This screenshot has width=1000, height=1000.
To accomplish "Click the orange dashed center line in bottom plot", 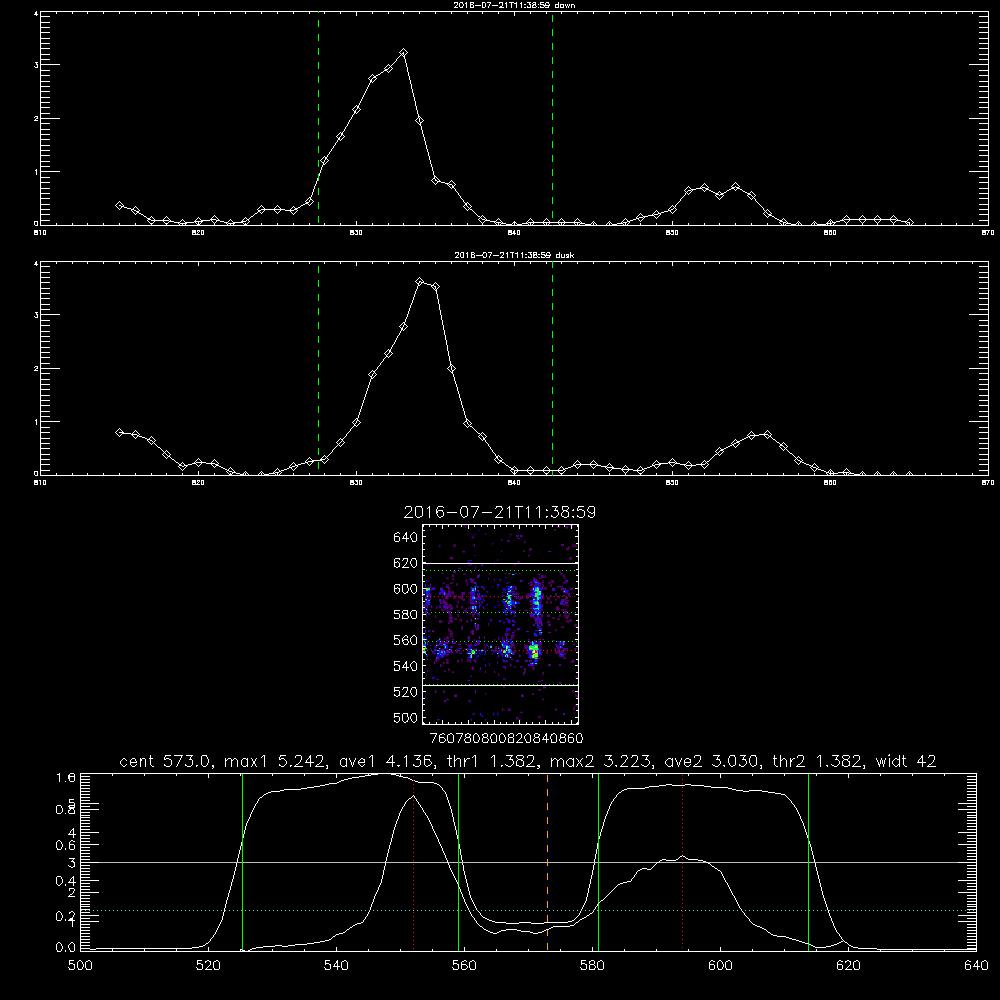I will point(547,862).
